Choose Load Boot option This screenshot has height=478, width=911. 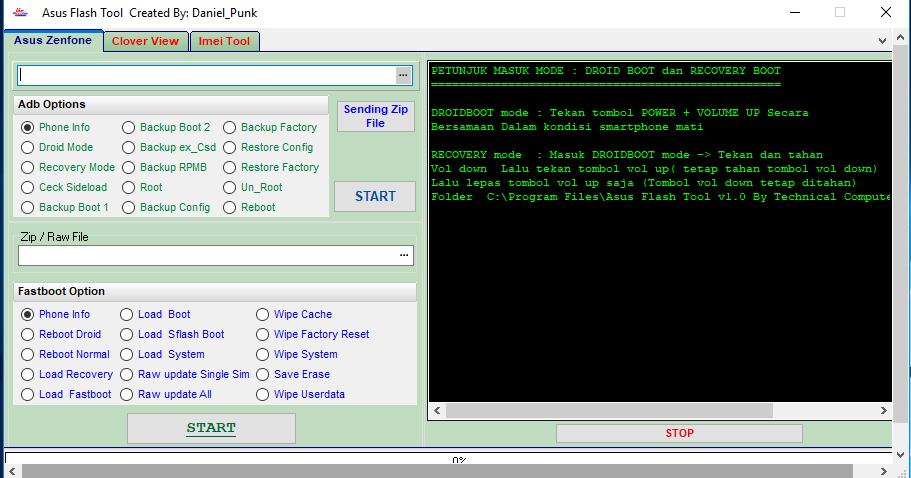click(155, 314)
